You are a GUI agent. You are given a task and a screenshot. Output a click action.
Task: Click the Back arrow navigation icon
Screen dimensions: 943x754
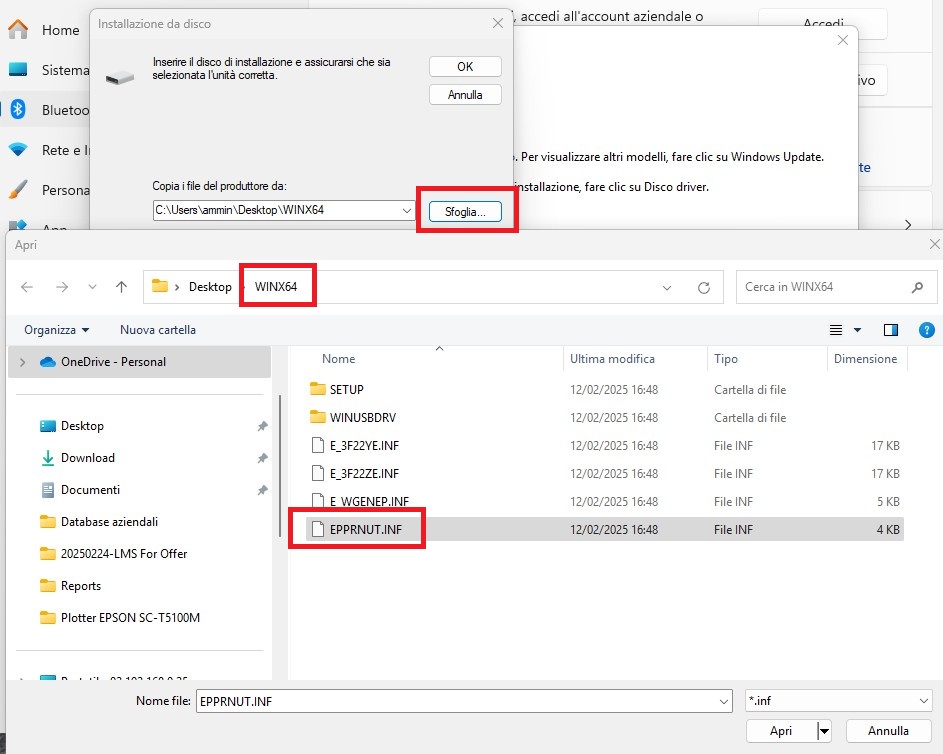click(x=27, y=287)
